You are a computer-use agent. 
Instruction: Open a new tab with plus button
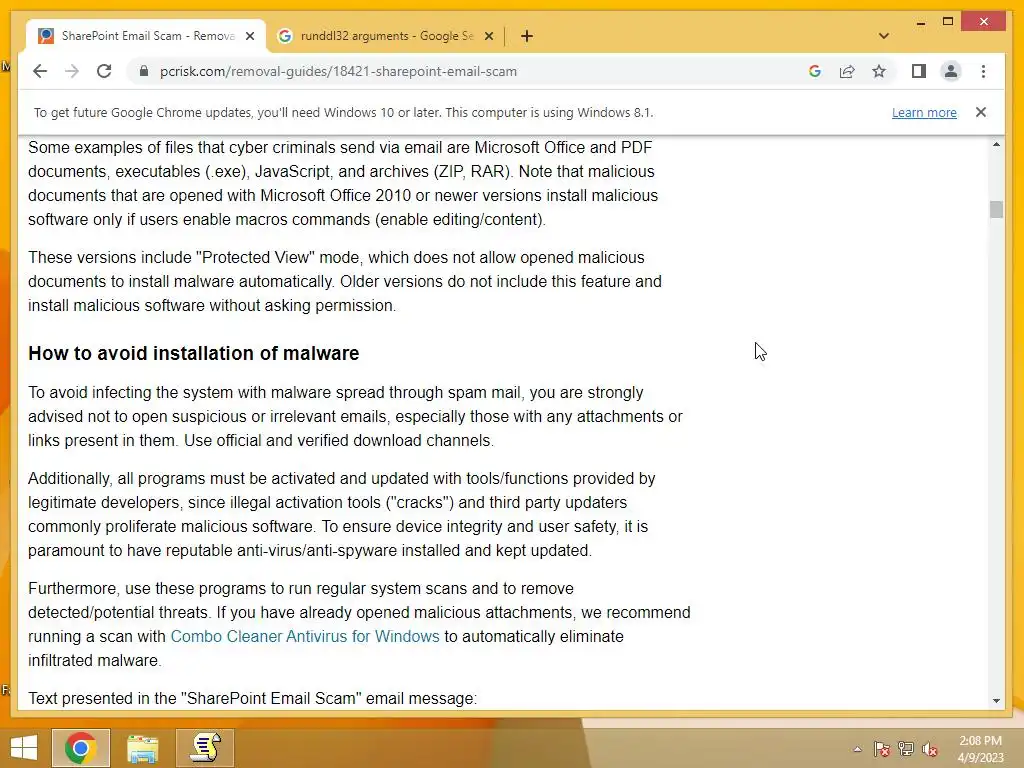pos(527,36)
